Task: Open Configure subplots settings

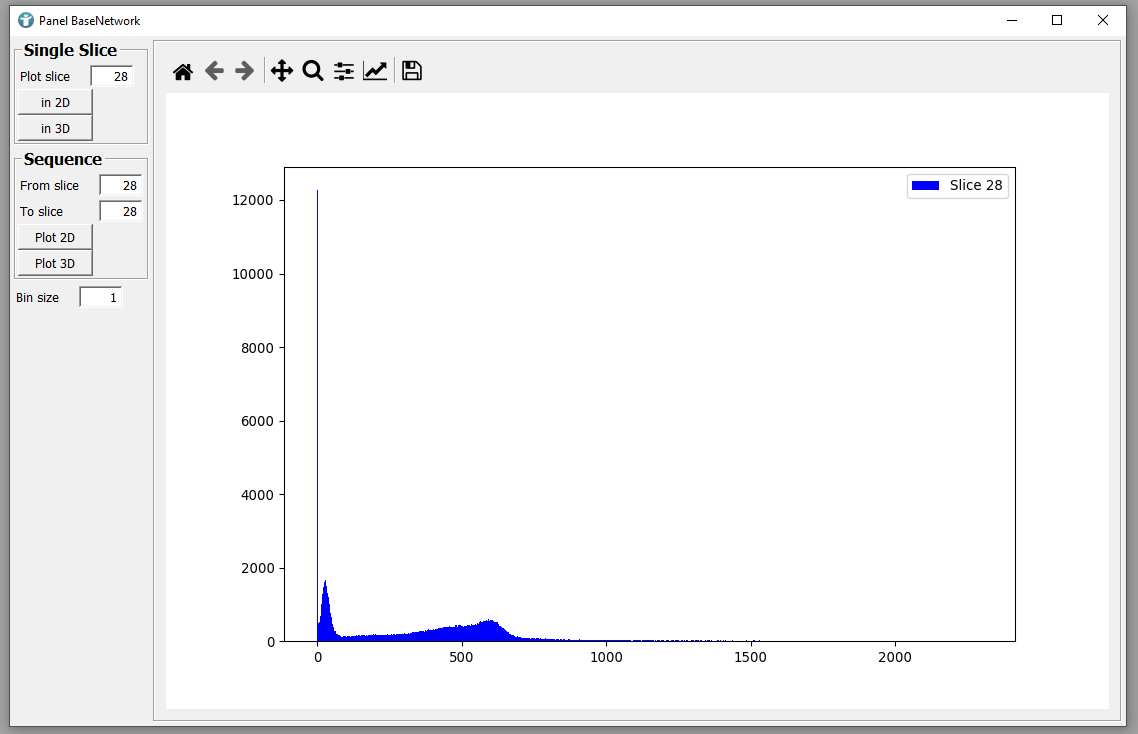Action: (344, 71)
